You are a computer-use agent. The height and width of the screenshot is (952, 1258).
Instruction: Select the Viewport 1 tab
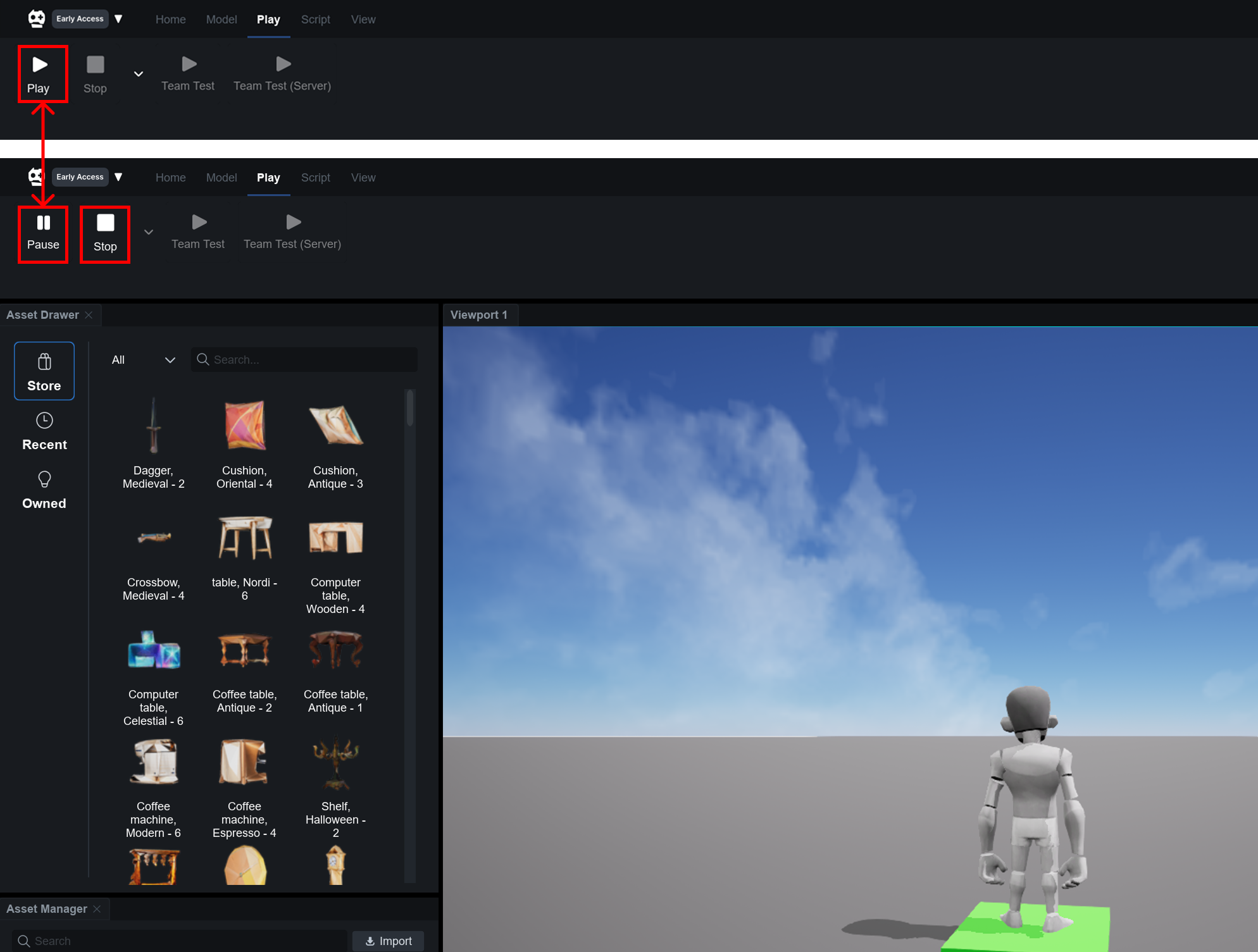[479, 315]
